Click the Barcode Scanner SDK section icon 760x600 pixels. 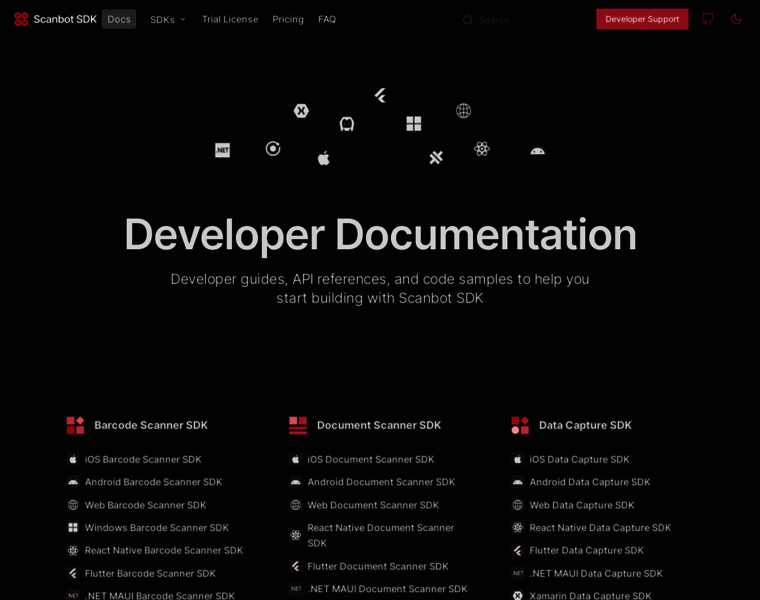[75, 425]
